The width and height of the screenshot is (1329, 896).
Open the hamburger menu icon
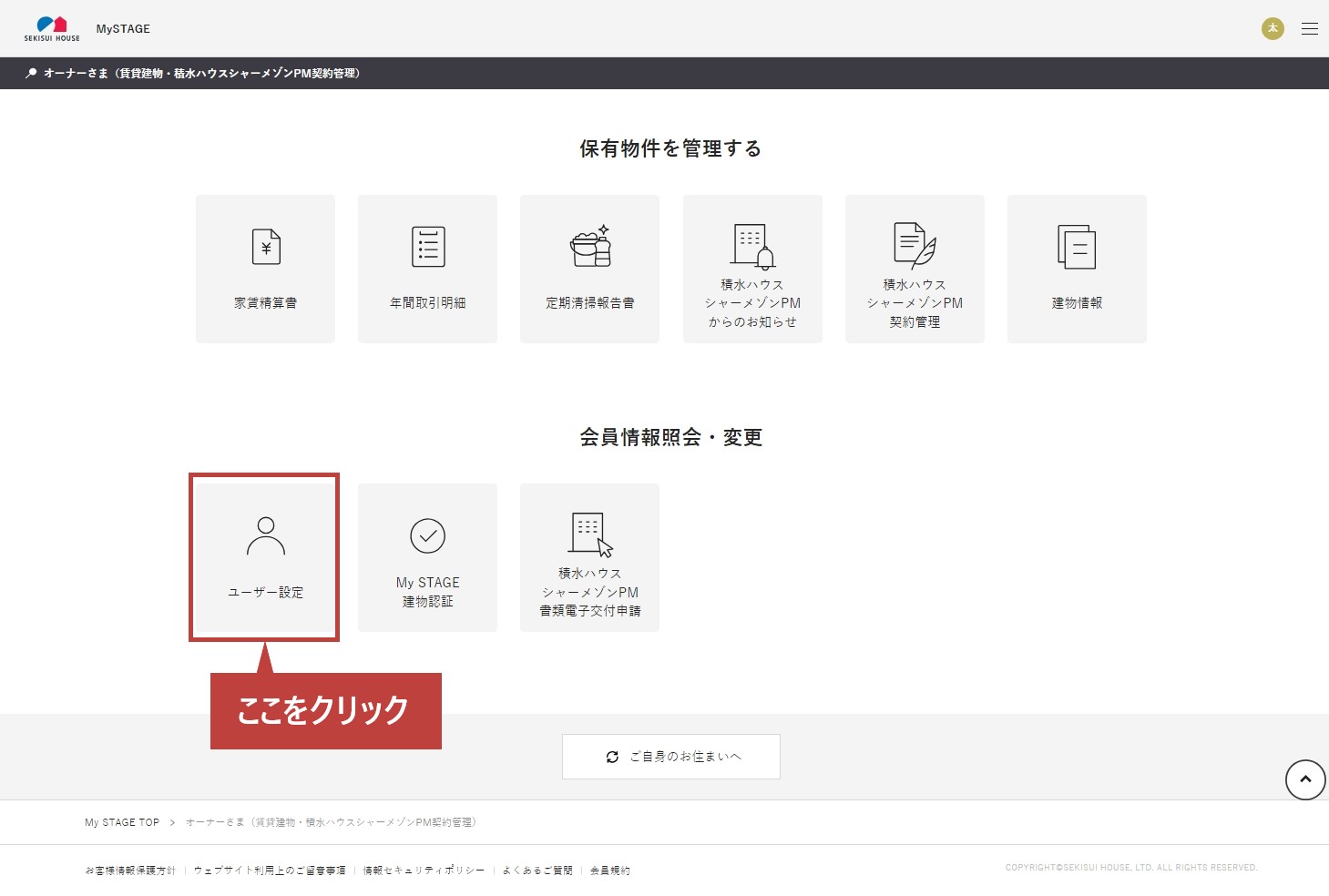click(1310, 29)
